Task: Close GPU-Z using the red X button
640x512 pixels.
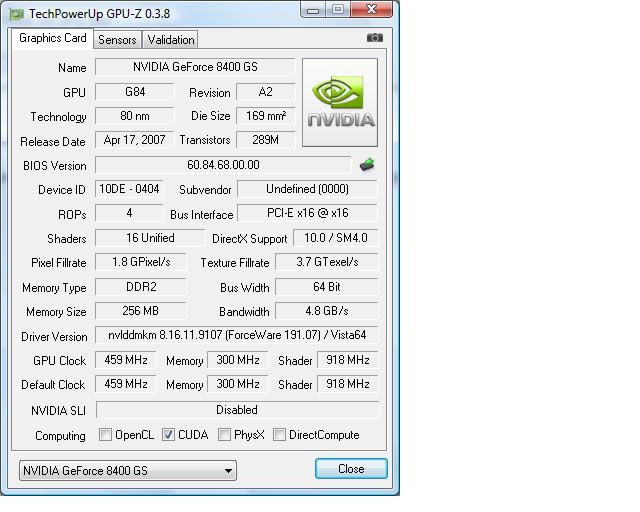Action: (371, 10)
